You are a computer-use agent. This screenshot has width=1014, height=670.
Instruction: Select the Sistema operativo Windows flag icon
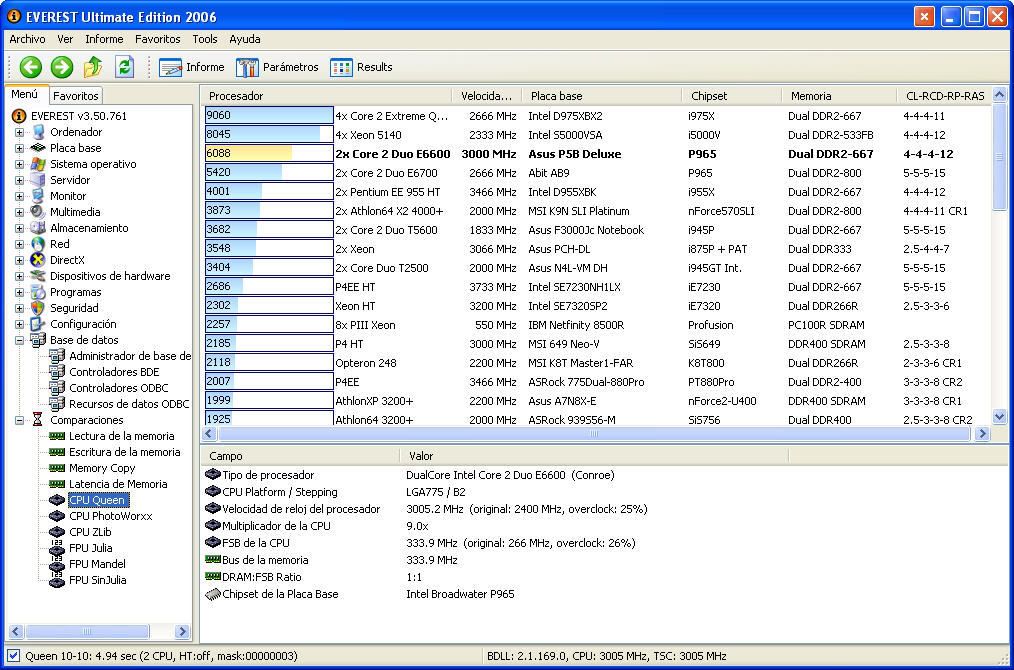click(38, 164)
